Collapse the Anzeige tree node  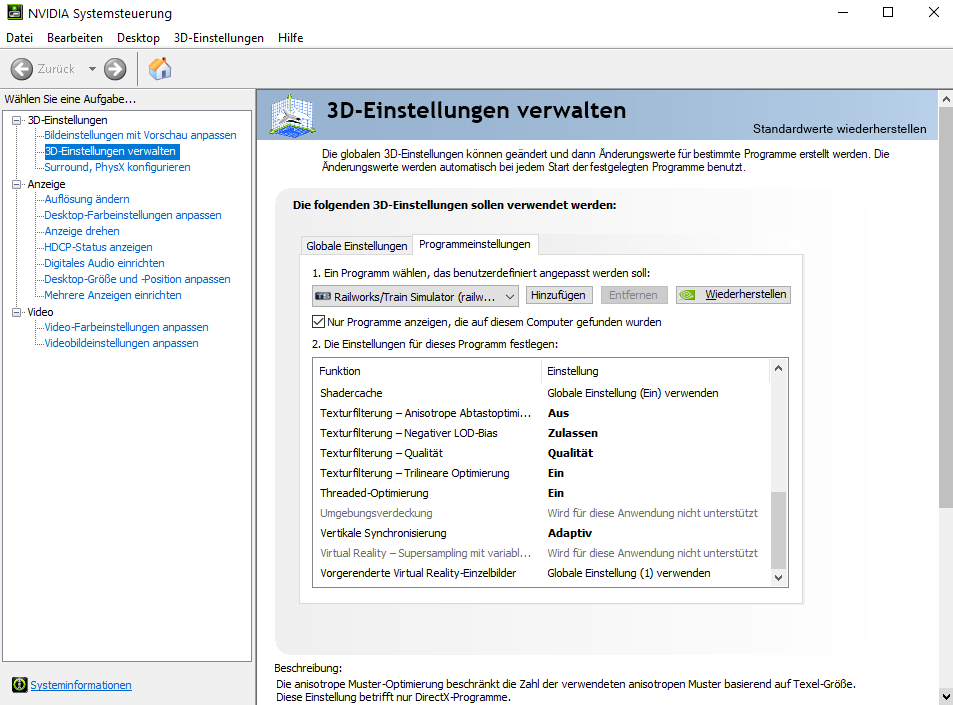[17, 184]
